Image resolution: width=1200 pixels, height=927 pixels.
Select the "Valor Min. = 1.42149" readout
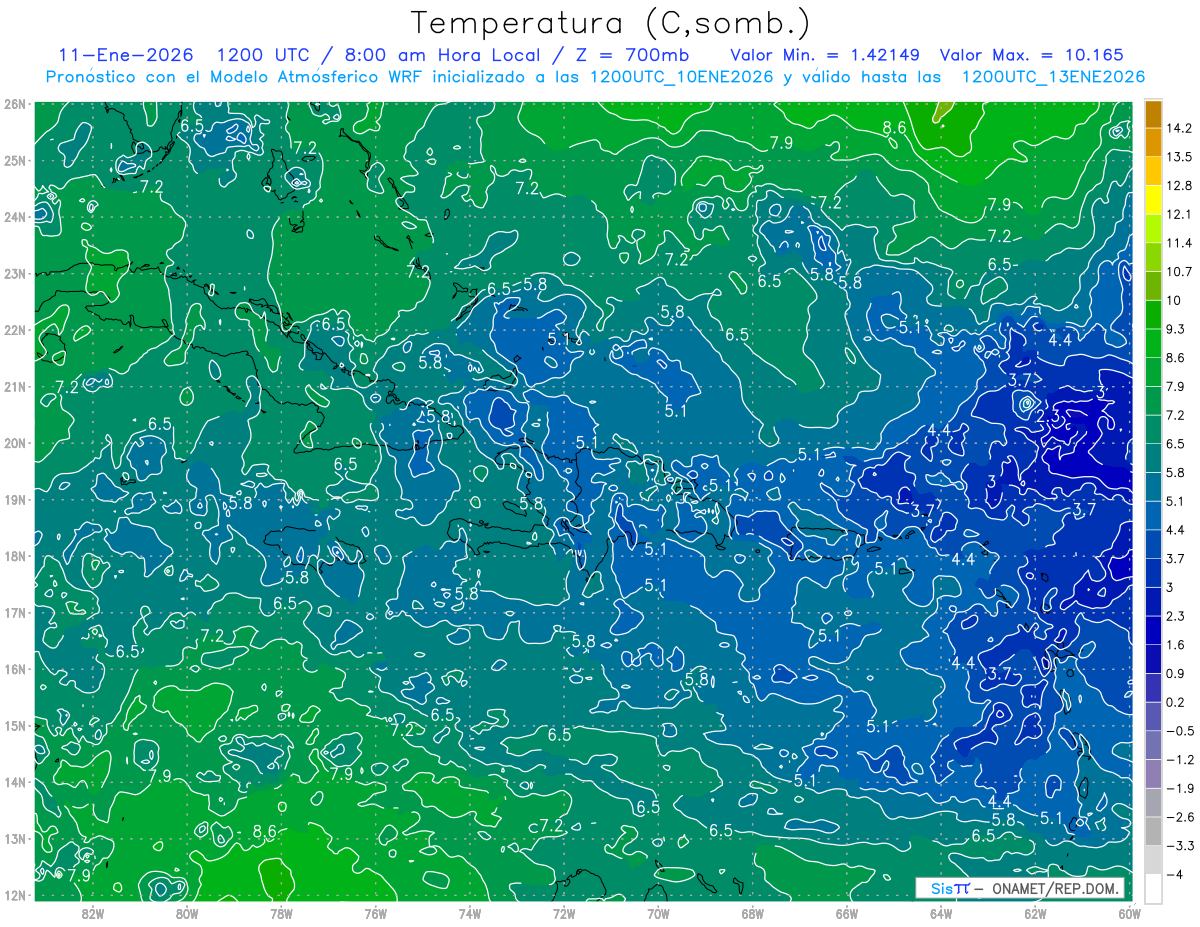point(826,55)
